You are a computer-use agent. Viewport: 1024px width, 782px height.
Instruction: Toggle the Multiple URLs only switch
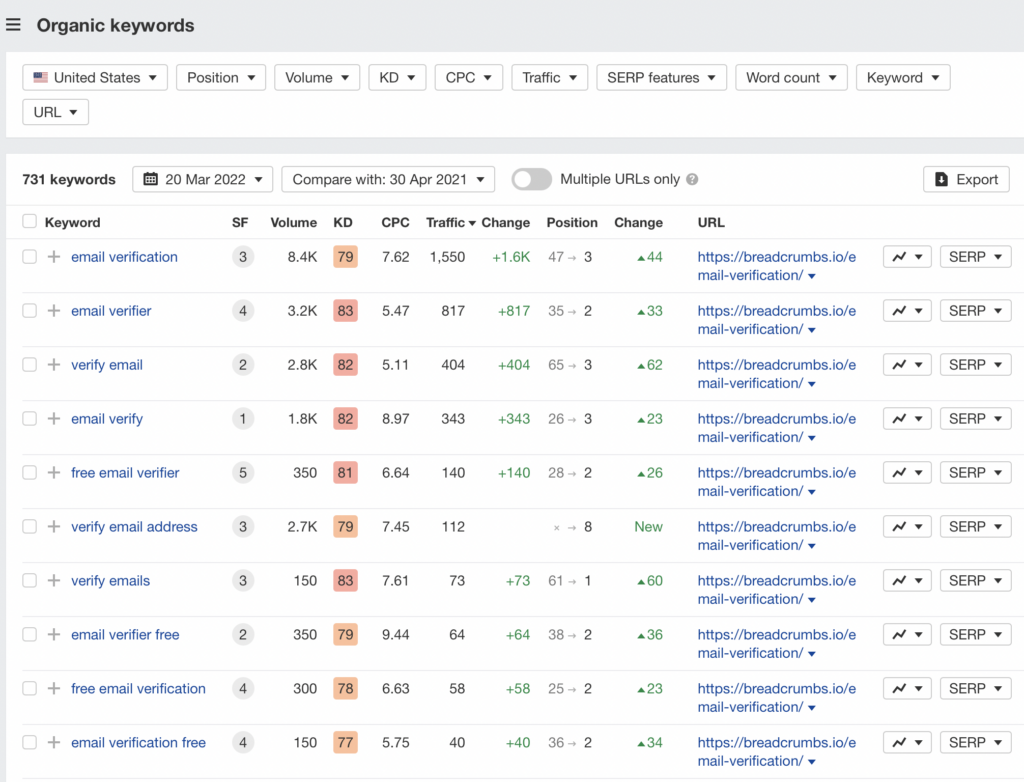(x=531, y=179)
